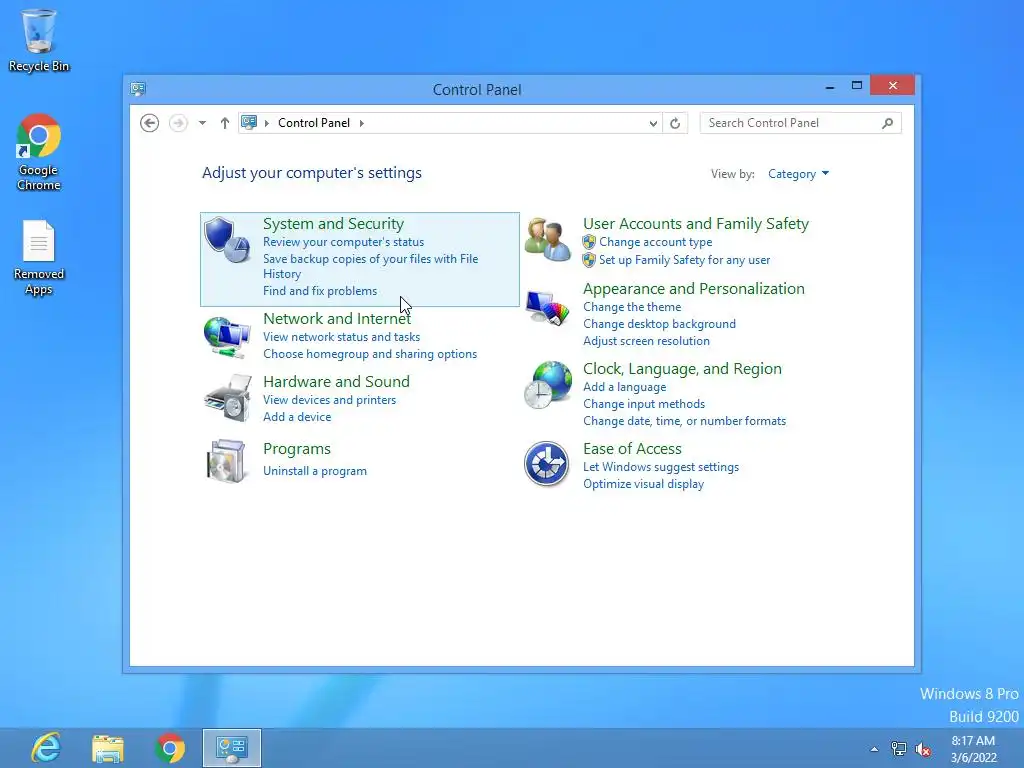Click Optimize visual display
This screenshot has height=768, width=1024.
pyautogui.click(x=643, y=484)
